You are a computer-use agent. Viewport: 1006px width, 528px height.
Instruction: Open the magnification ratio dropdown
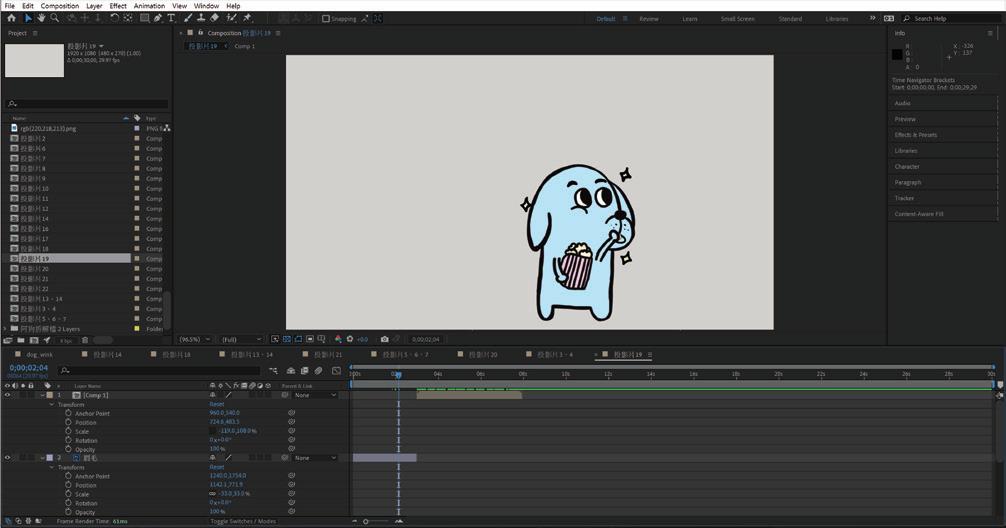pos(194,339)
